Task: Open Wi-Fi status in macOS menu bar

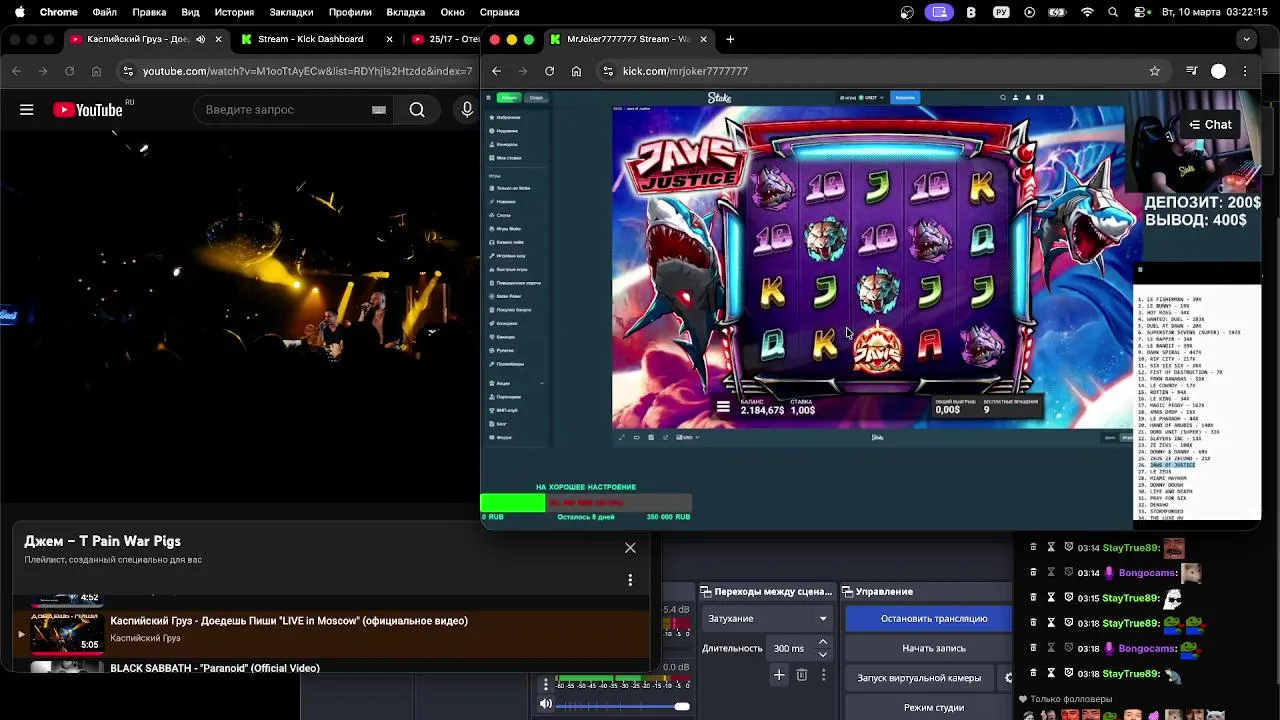Action: point(1087,12)
